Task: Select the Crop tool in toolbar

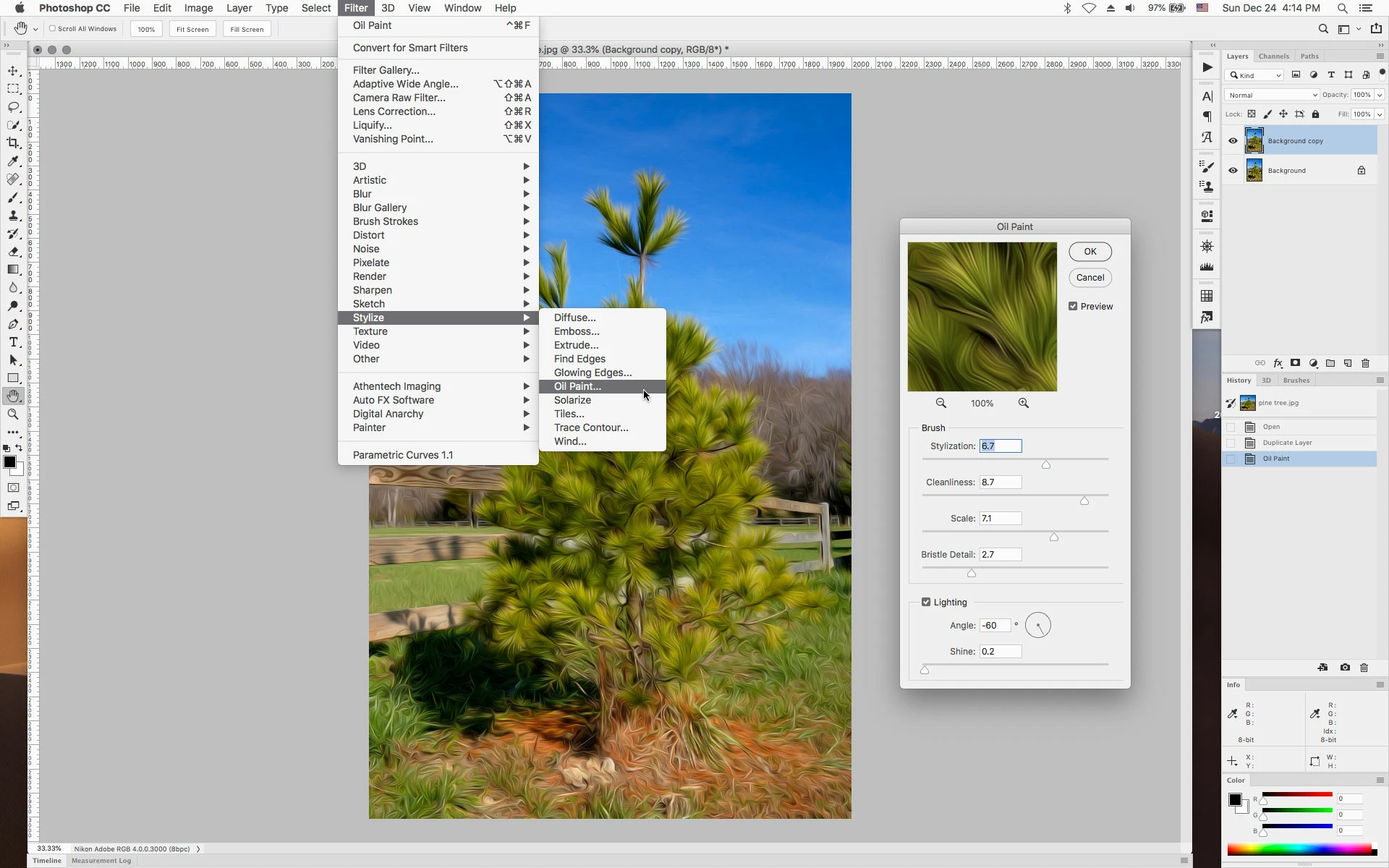Action: (13, 143)
